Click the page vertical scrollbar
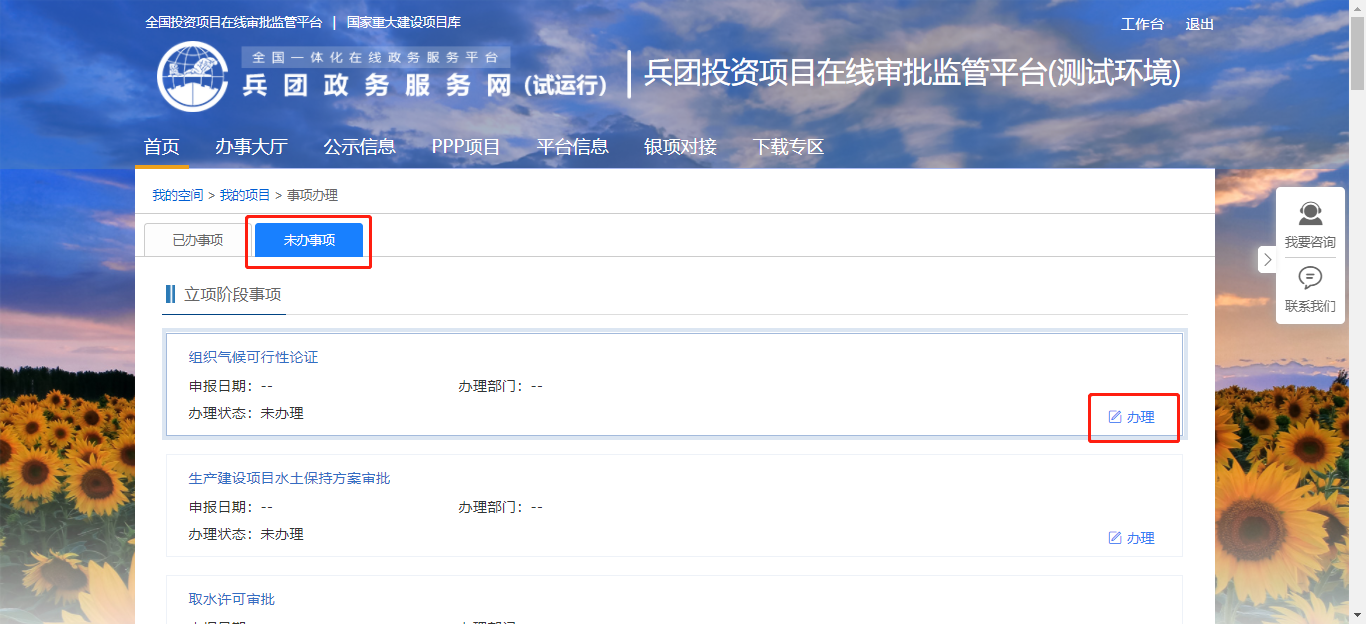 (1357, 300)
